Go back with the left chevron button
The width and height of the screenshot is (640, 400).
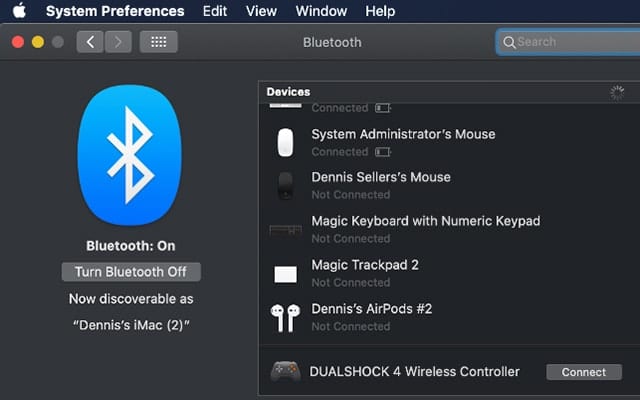coord(90,42)
